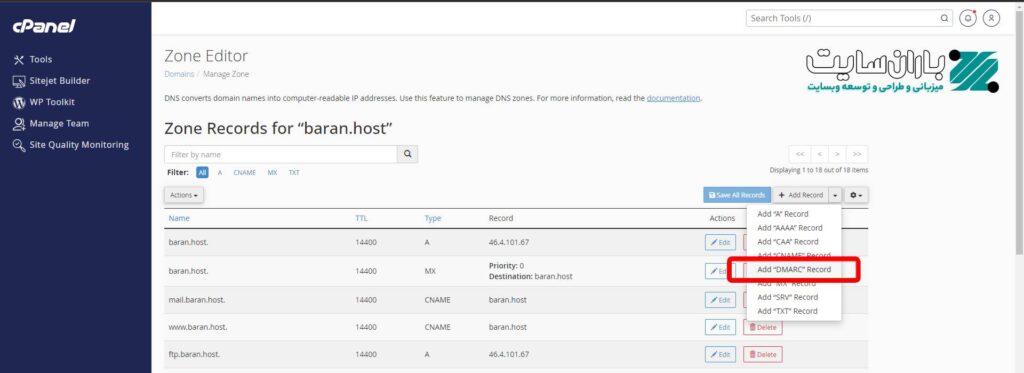Sort by the TTL column header
This screenshot has width=1024, height=373.
(361, 218)
